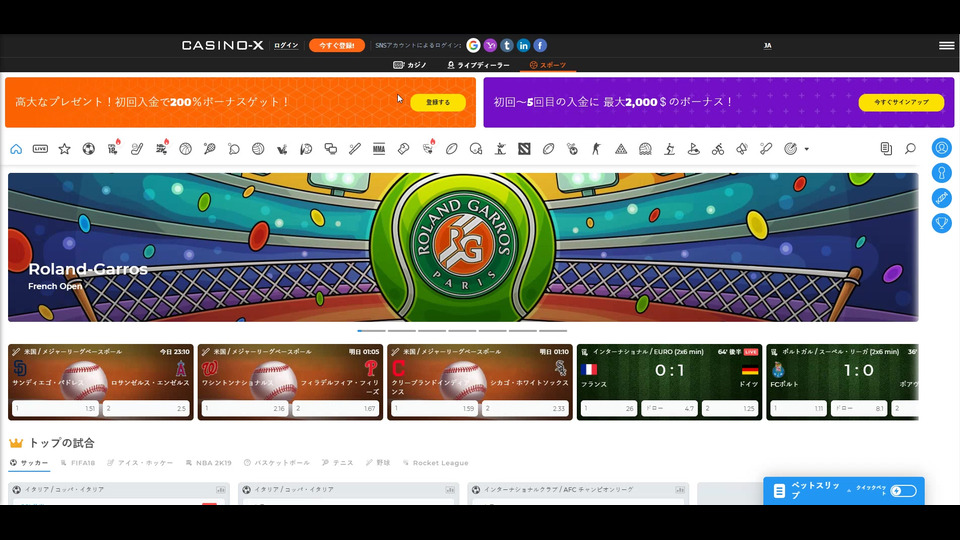Select first carousel slide indicator
The image size is (960, 540).
coord(371,331)
